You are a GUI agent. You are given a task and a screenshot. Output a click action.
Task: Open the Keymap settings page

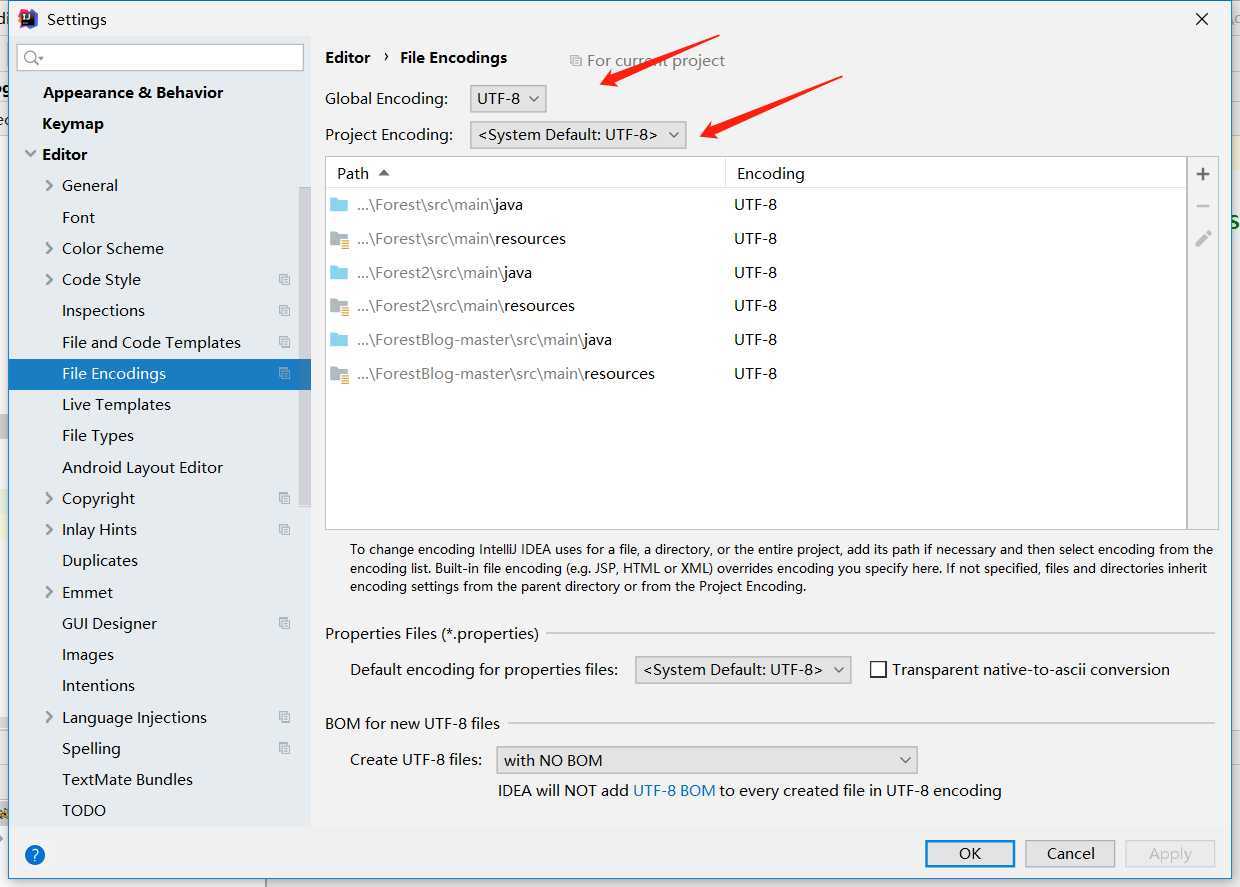coord(73,123)
